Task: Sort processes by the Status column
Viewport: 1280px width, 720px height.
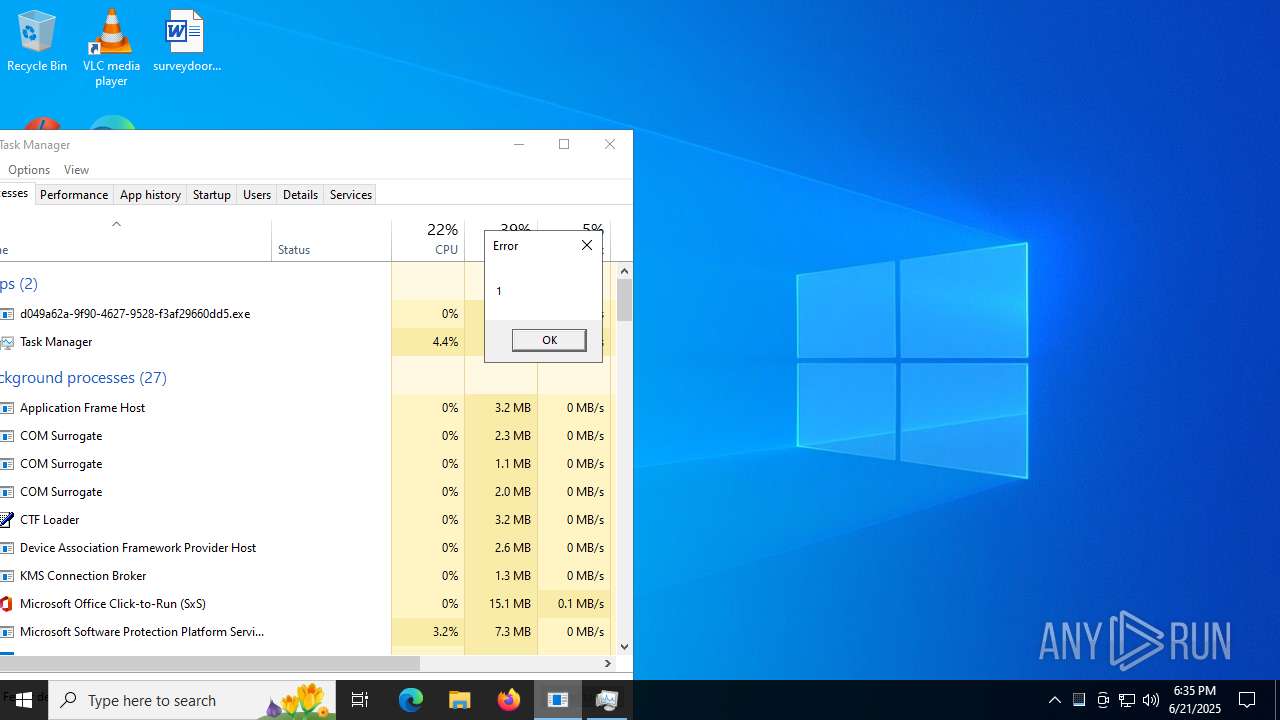Action: pos(331,240)
